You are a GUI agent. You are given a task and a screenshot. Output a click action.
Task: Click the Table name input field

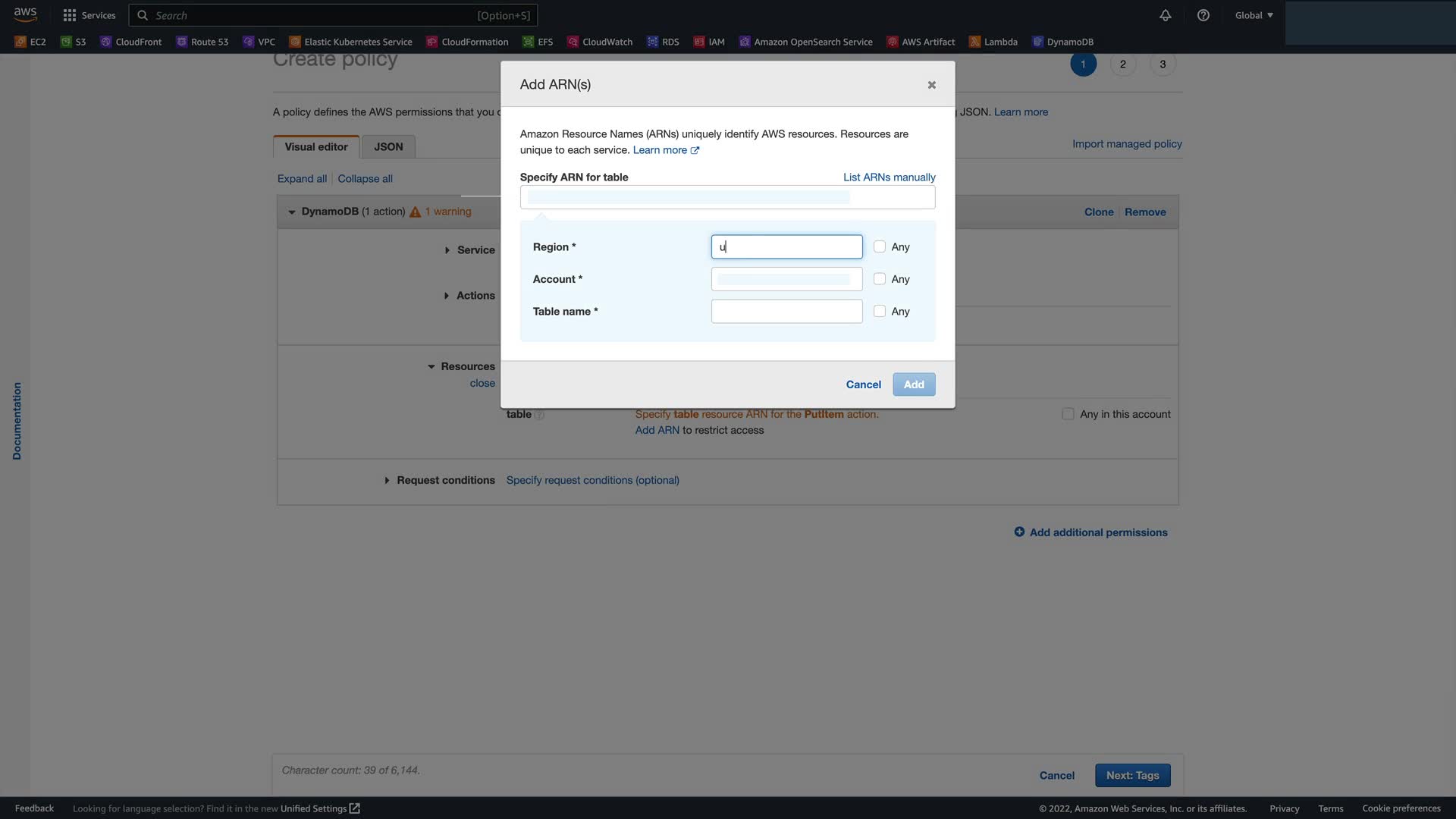point(786,312)
